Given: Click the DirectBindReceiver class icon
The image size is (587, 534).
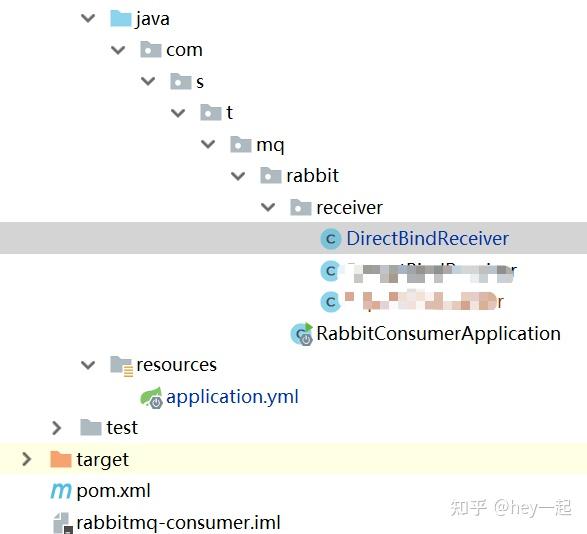Looking at the screenshot, I should (331, 239).
